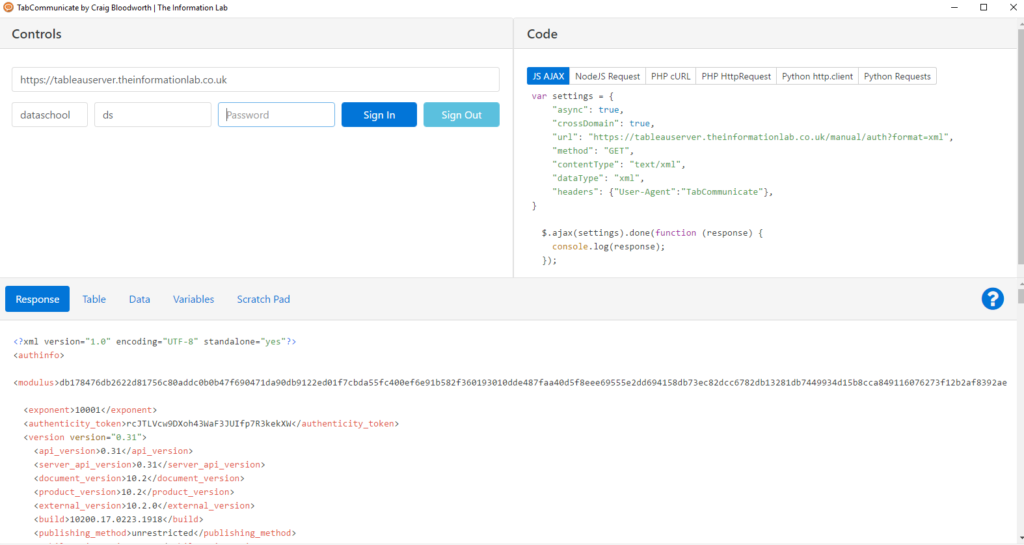The height and width of the screenshot is (545, 1024).
Task: Select the PHP HttpRequest tab
Action: pyautogui.click(x=736, y=76)
